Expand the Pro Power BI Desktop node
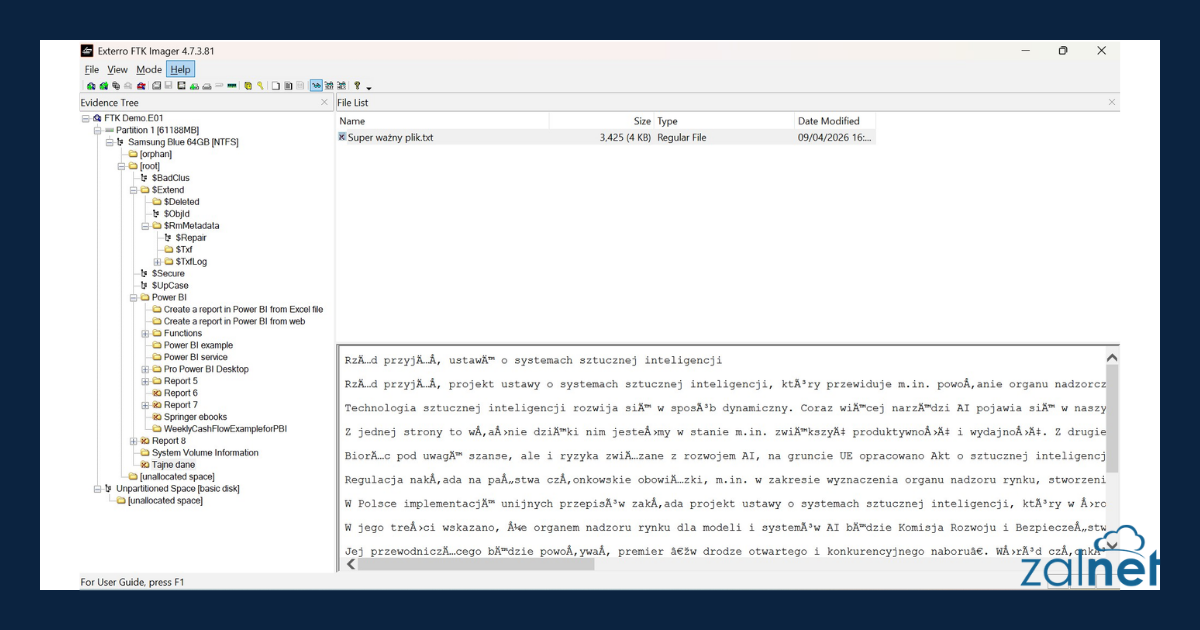Screen dimensions: 1200x630 coord(145,370)
